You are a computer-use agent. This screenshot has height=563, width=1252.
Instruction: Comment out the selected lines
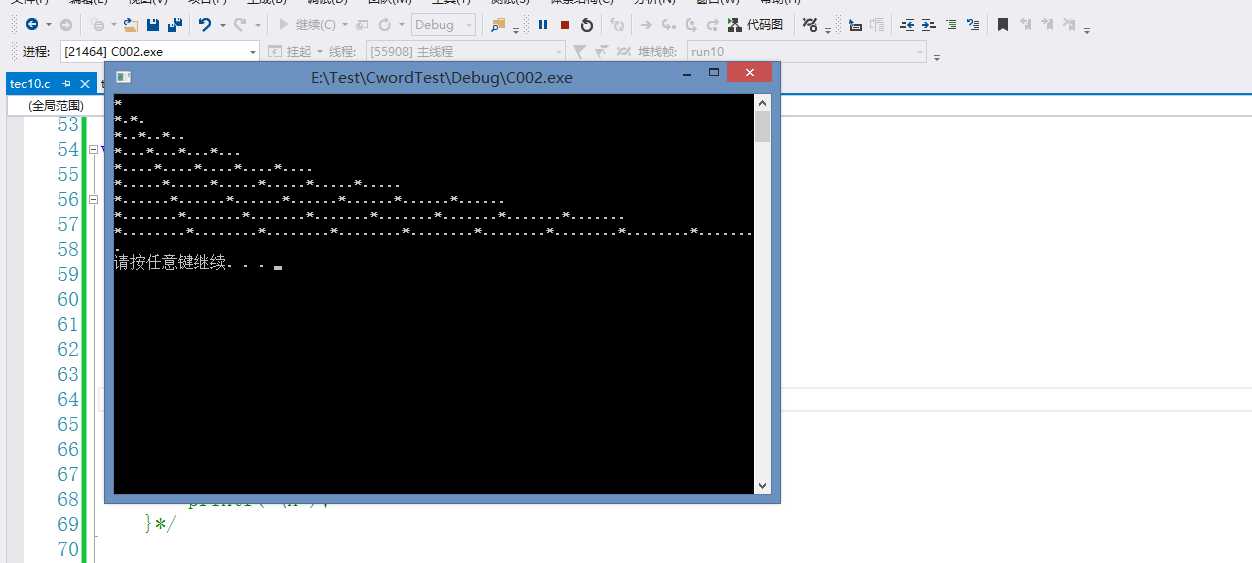tap(951, 24)
